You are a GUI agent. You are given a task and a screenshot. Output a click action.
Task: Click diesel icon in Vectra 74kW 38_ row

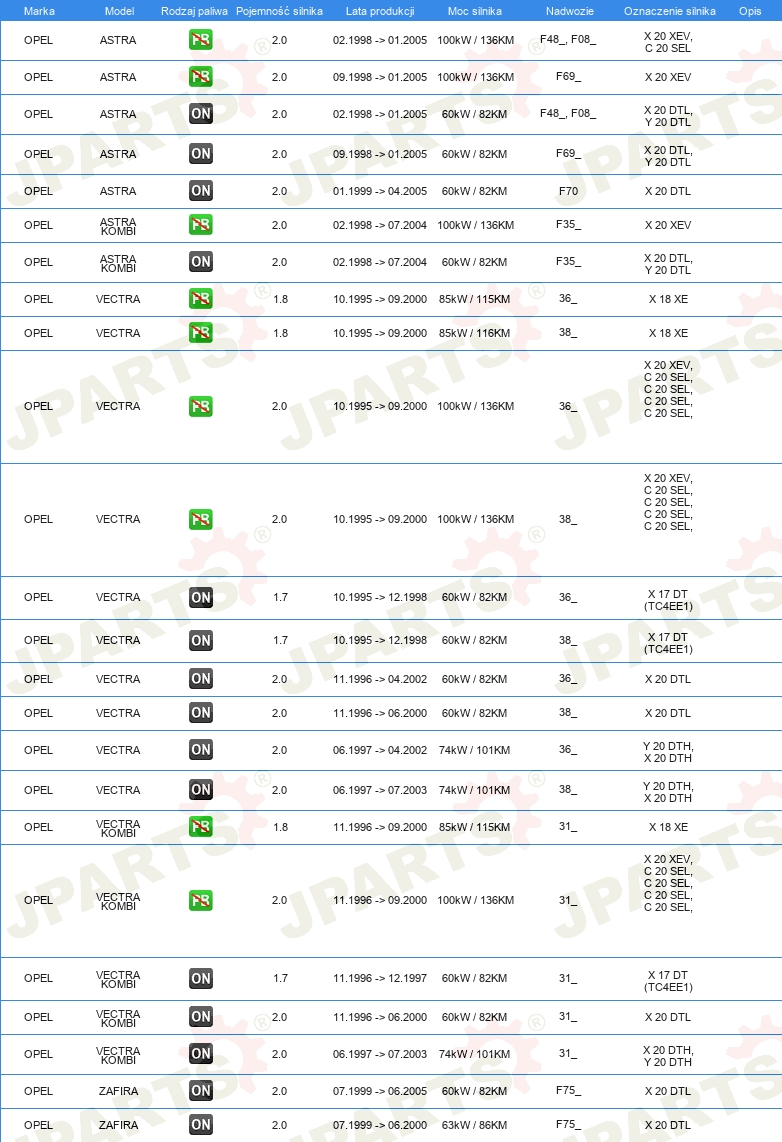click(200, 789)
